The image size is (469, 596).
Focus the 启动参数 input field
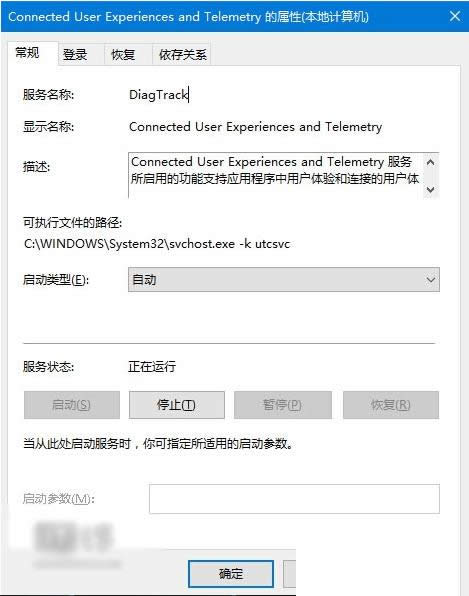pos(294,499)
